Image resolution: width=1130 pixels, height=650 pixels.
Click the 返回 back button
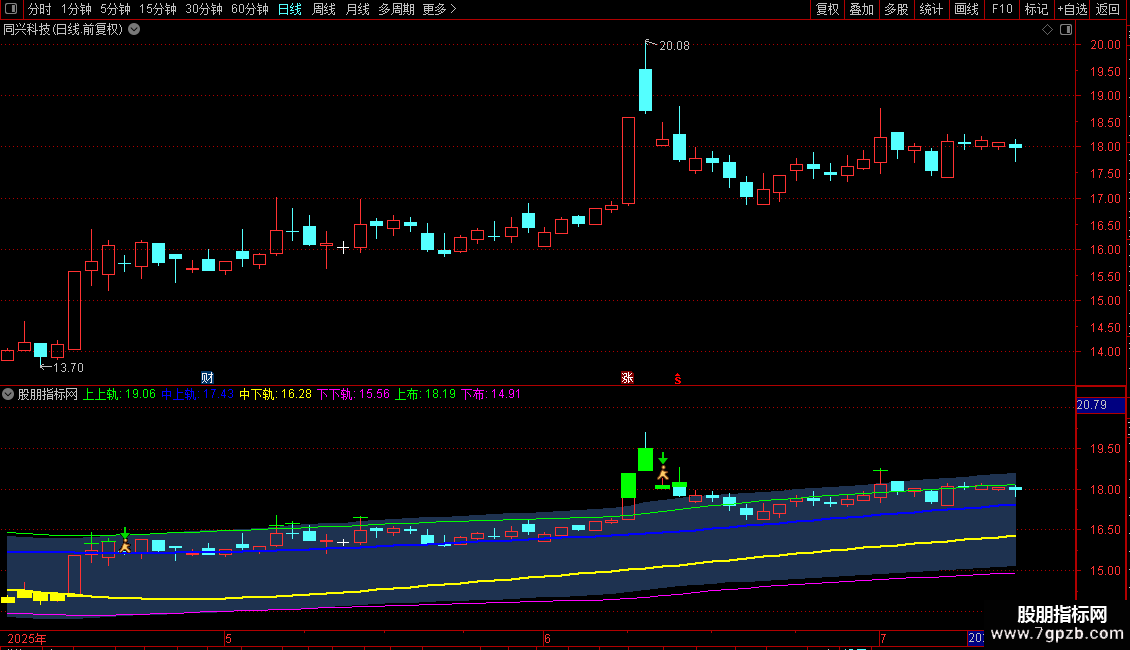click(x=1108, y=9)
